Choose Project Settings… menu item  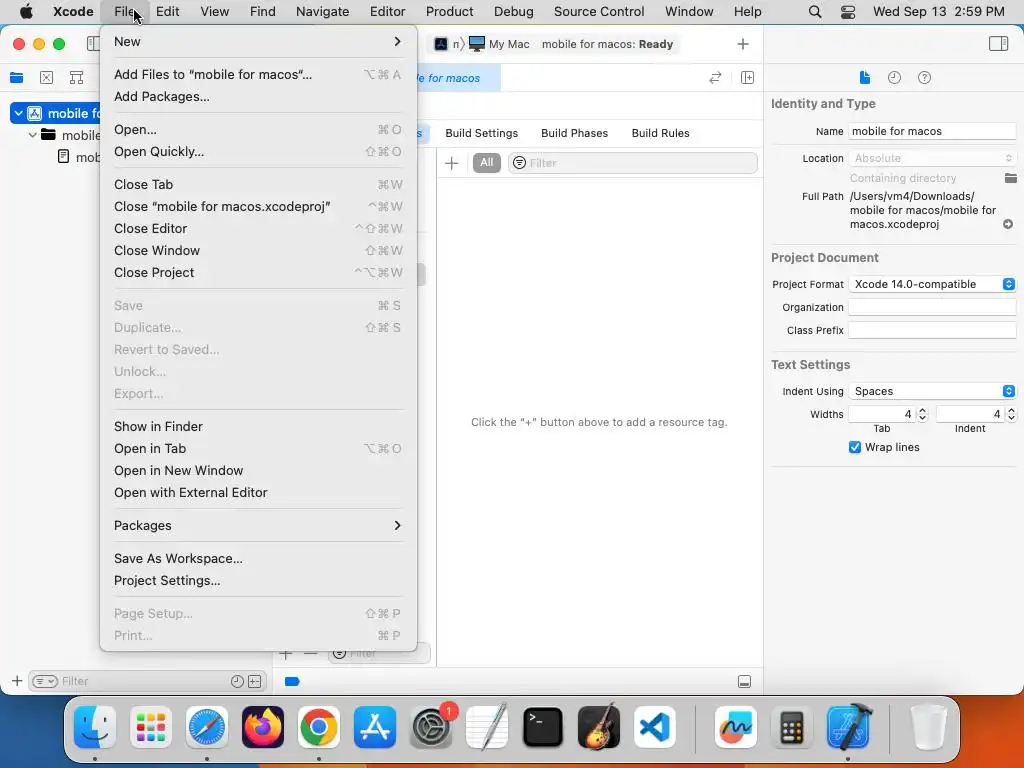258,581
